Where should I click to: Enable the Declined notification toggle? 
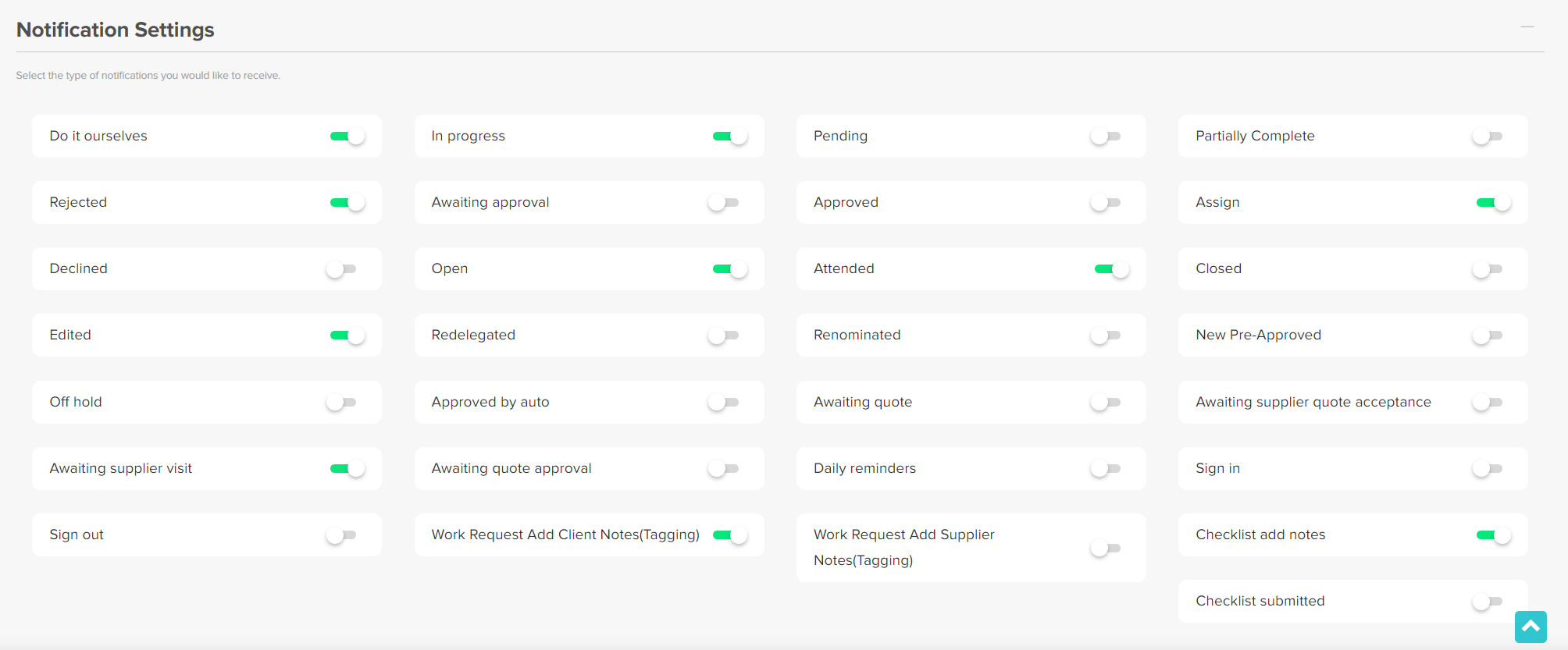pos(341,269)
